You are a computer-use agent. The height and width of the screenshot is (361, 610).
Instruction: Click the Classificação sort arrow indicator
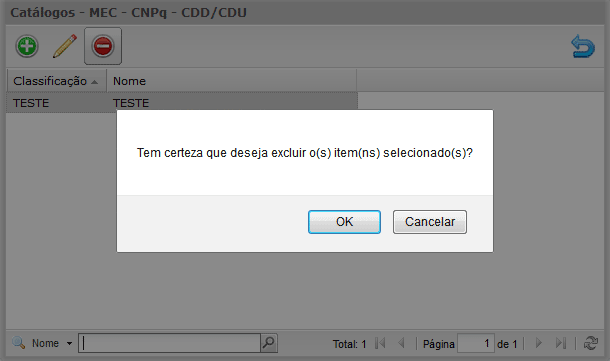click(94, 82)
